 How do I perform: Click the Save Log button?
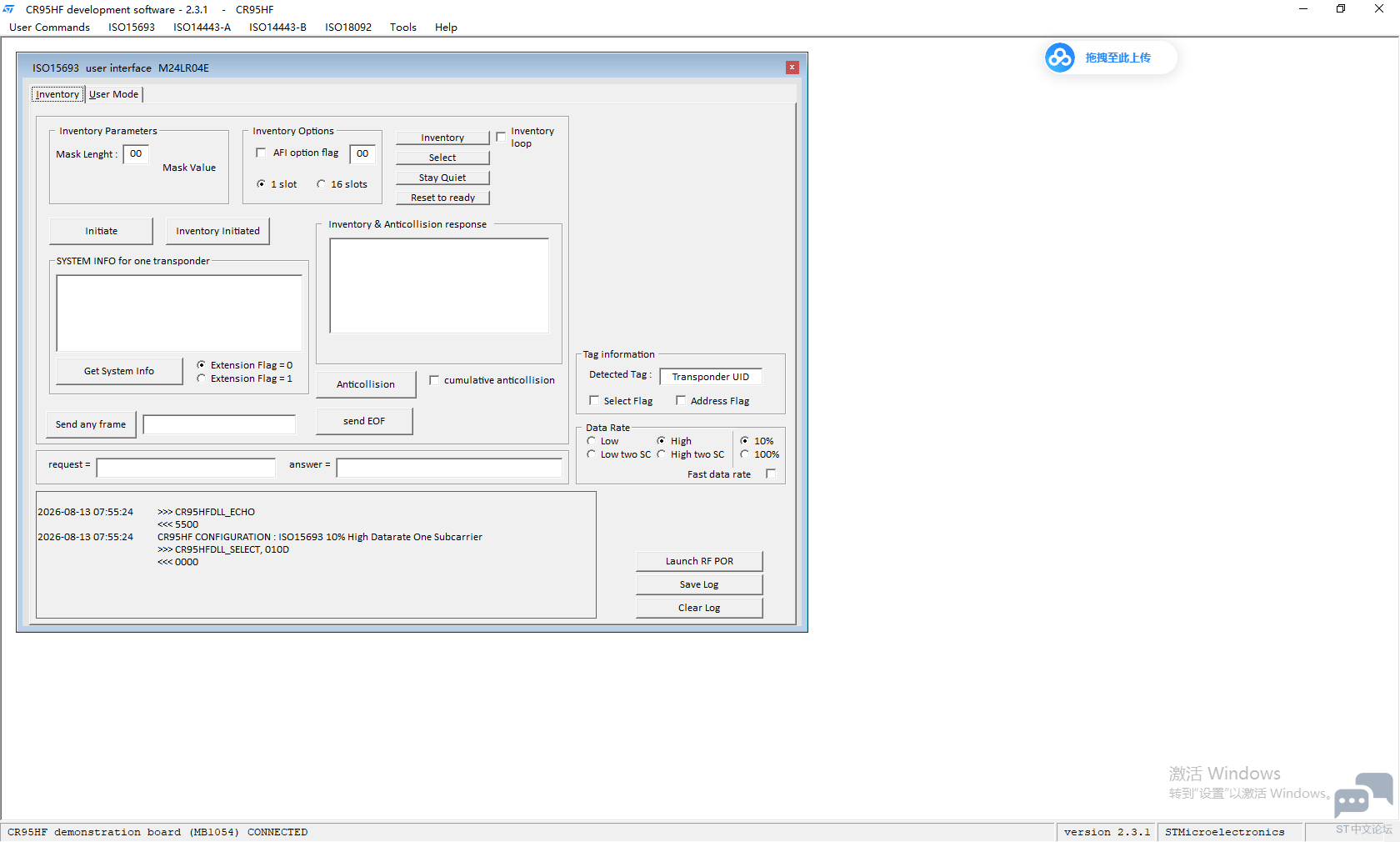click(x=699, y=584)
